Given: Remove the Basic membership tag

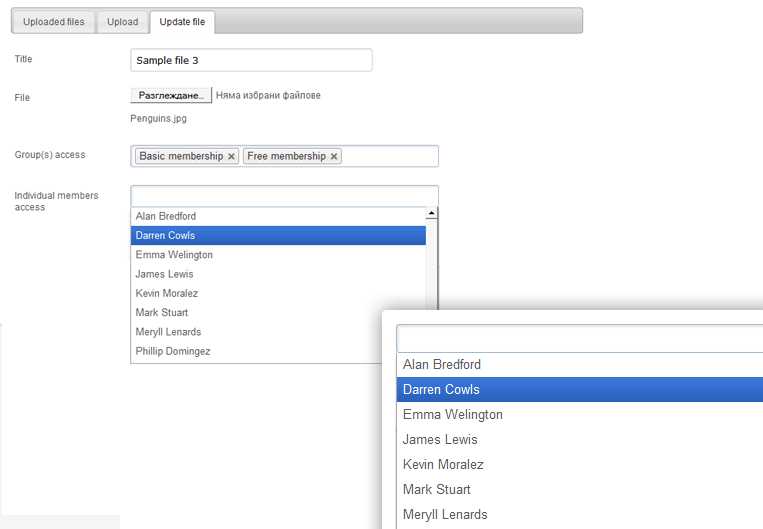Looking at the screenshot, I should (232, 156).
